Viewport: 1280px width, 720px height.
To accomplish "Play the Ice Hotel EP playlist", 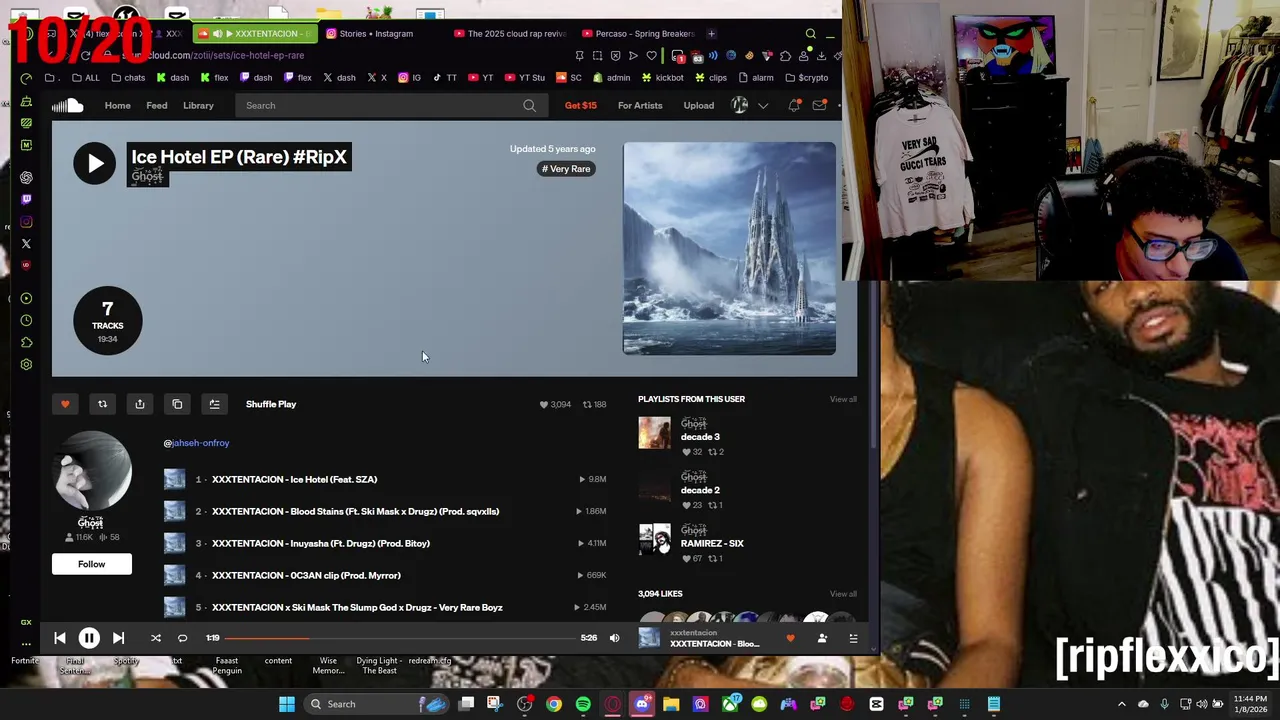I will coord(94,163).
